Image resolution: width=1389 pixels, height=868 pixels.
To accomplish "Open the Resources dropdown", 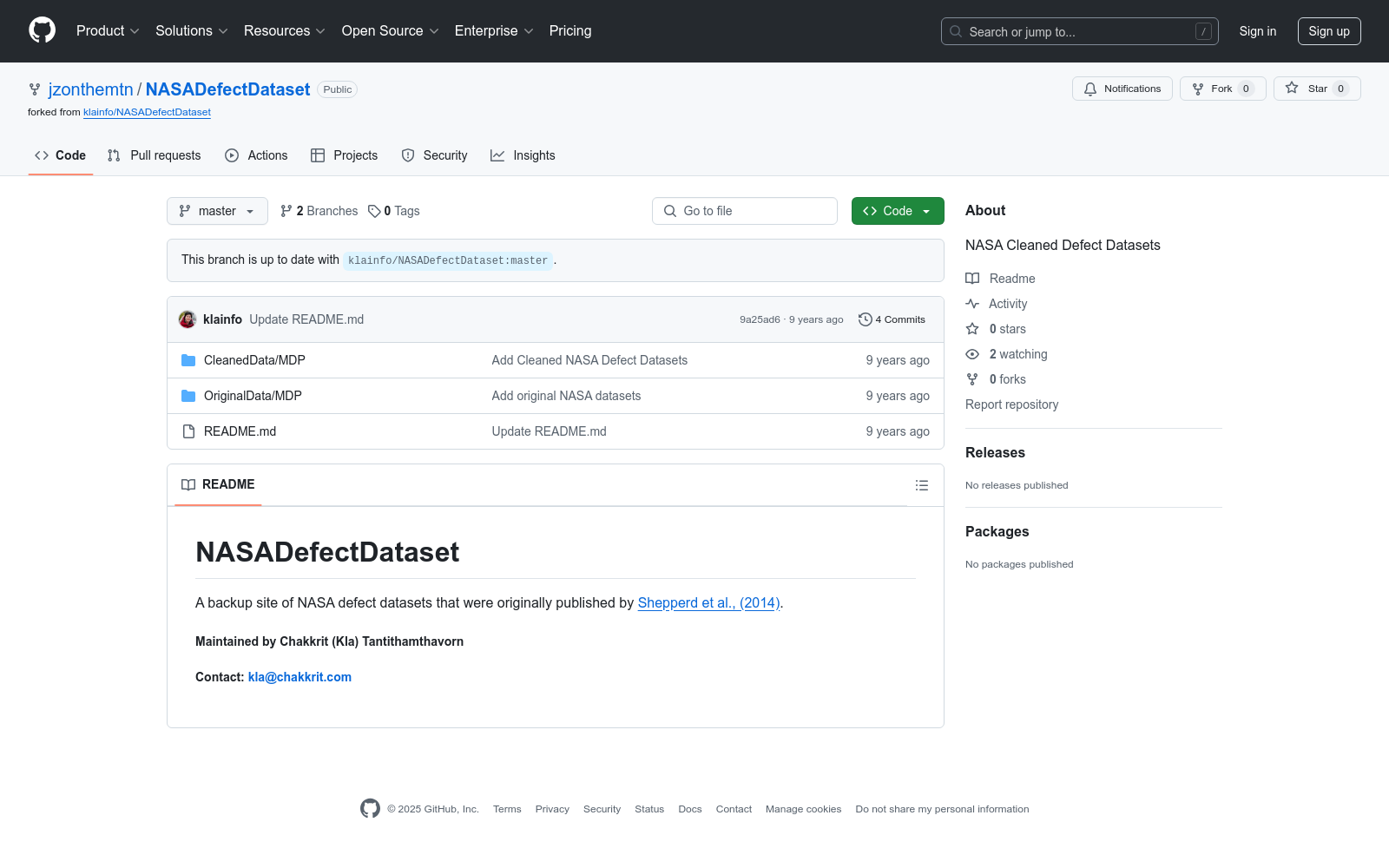I will coord(285,30).
